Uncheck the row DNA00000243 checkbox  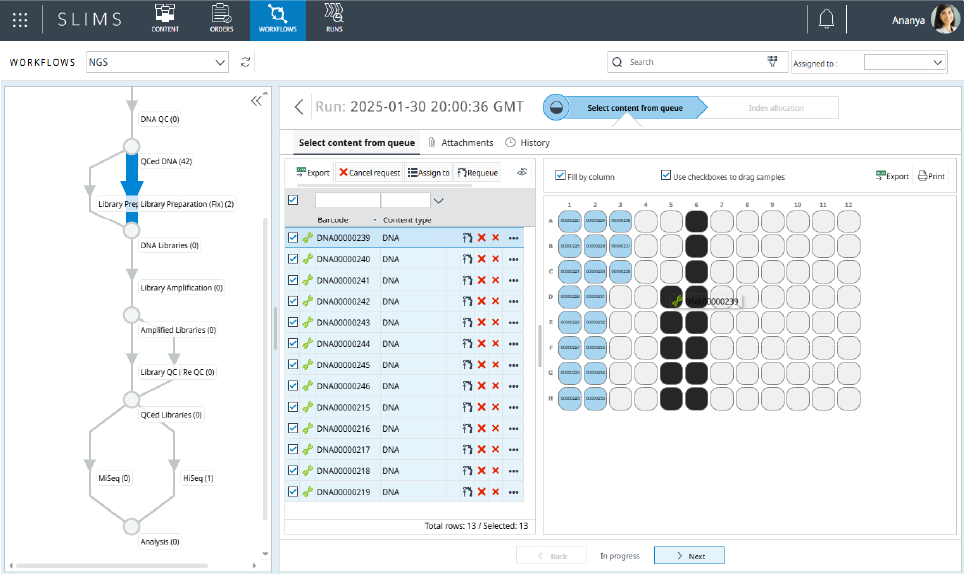(293, 322)
